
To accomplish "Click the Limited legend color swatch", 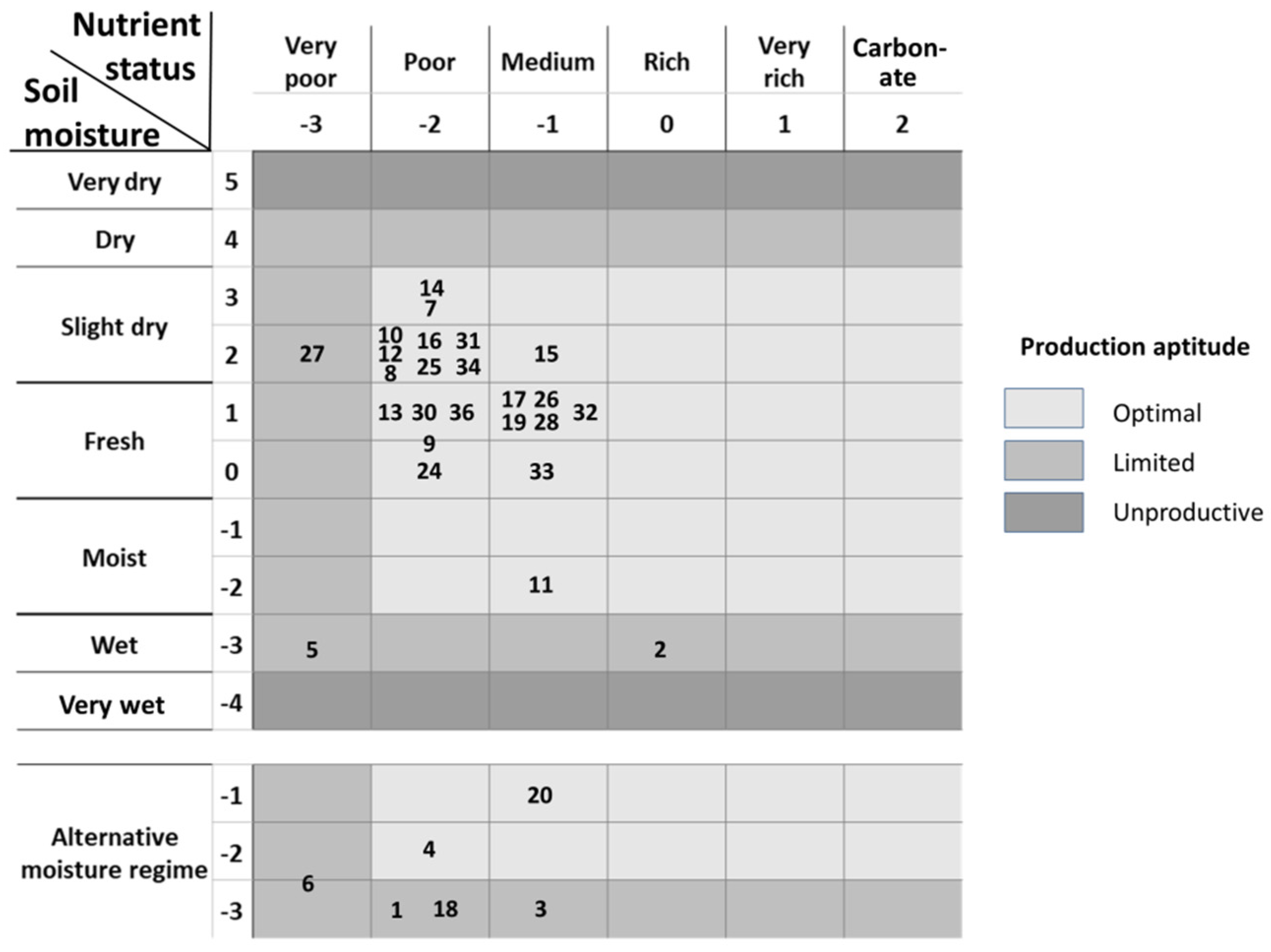I will click(1043, 460).
